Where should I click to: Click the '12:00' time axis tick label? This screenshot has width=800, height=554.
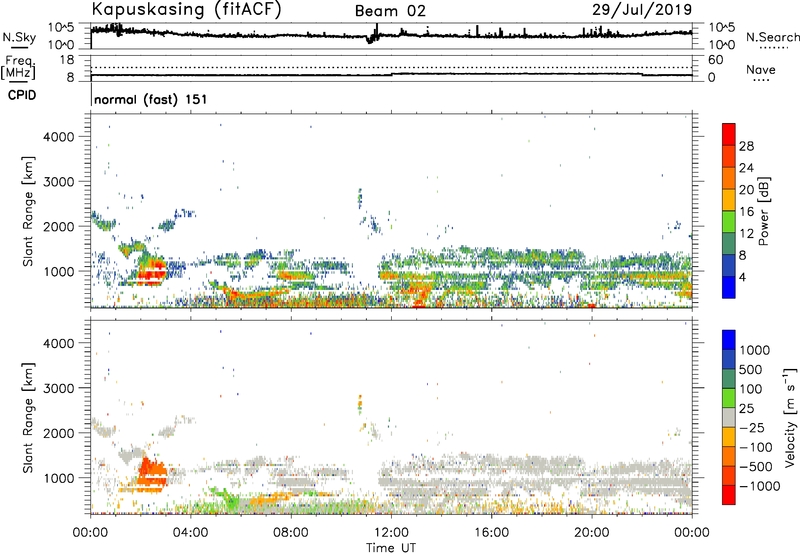391,533
